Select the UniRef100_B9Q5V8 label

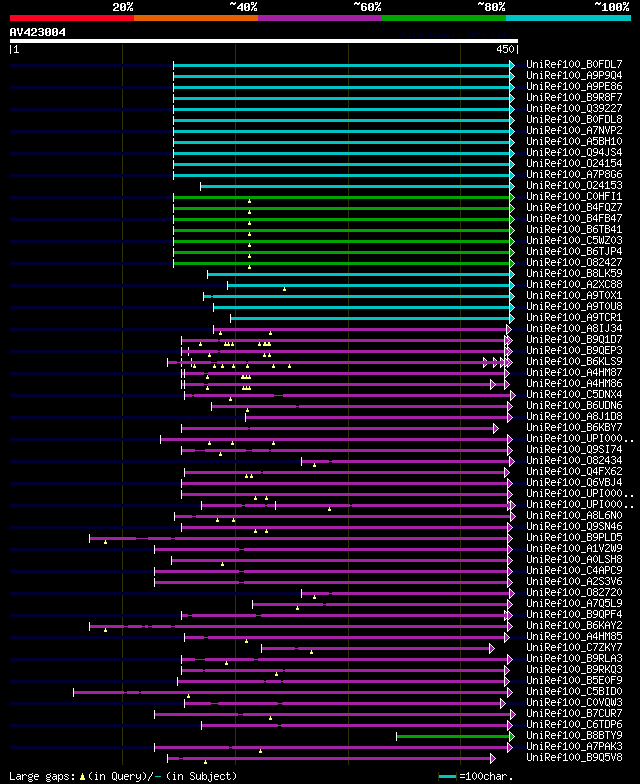pos(574,758)
